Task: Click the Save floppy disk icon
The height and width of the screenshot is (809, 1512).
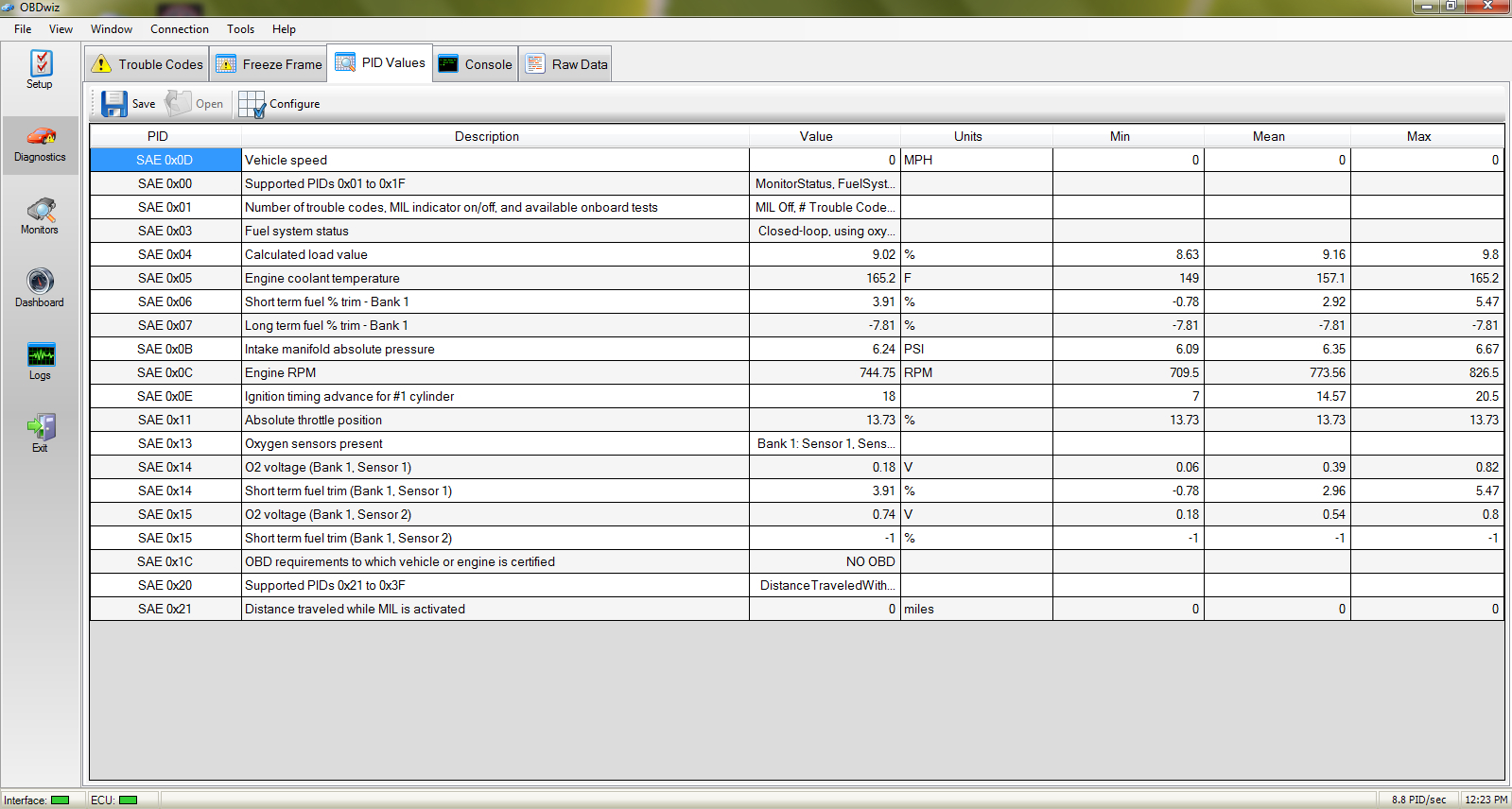Action: click(114, 104)
